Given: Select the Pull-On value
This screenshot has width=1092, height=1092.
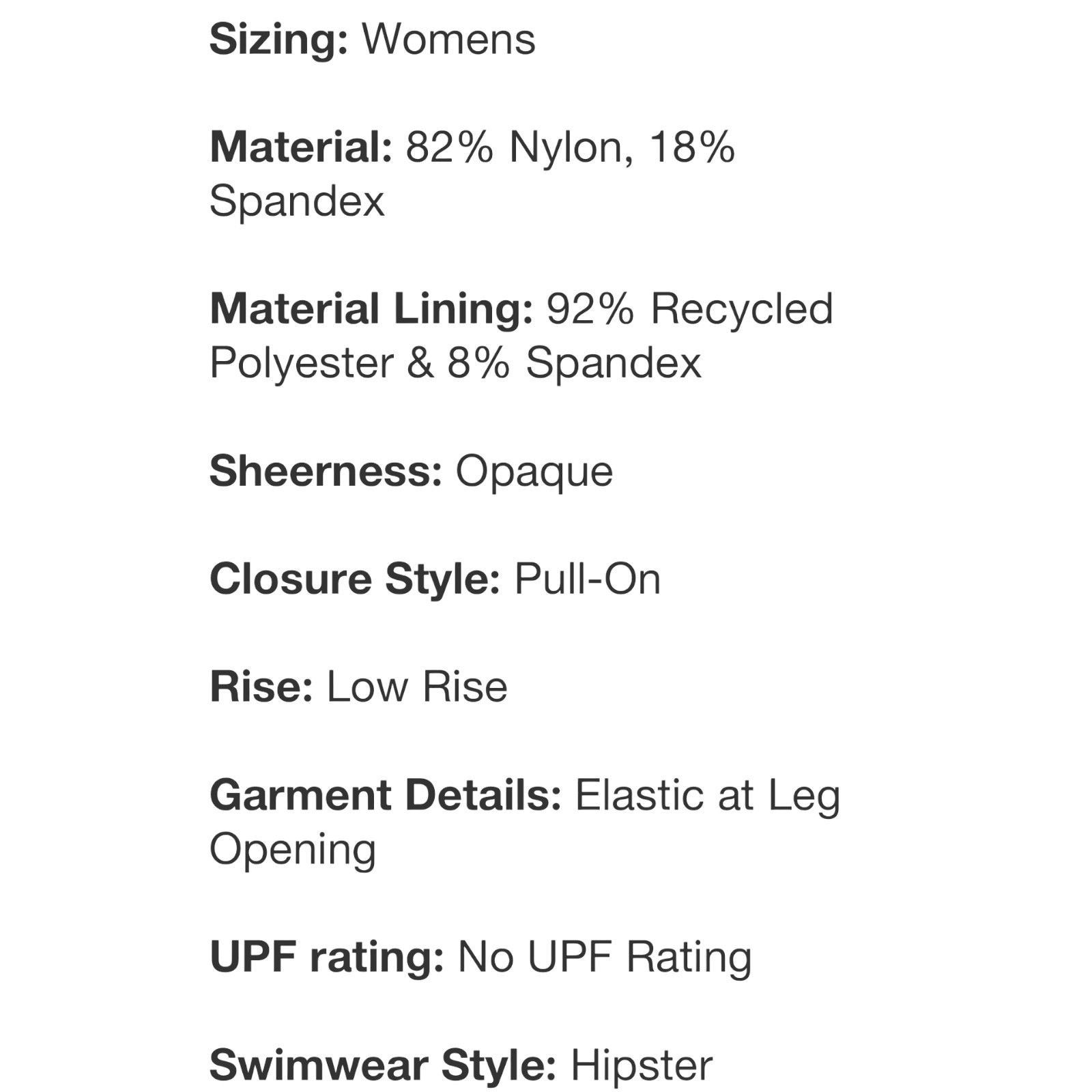Looking at the screenshot, I should tap(587, 579).
